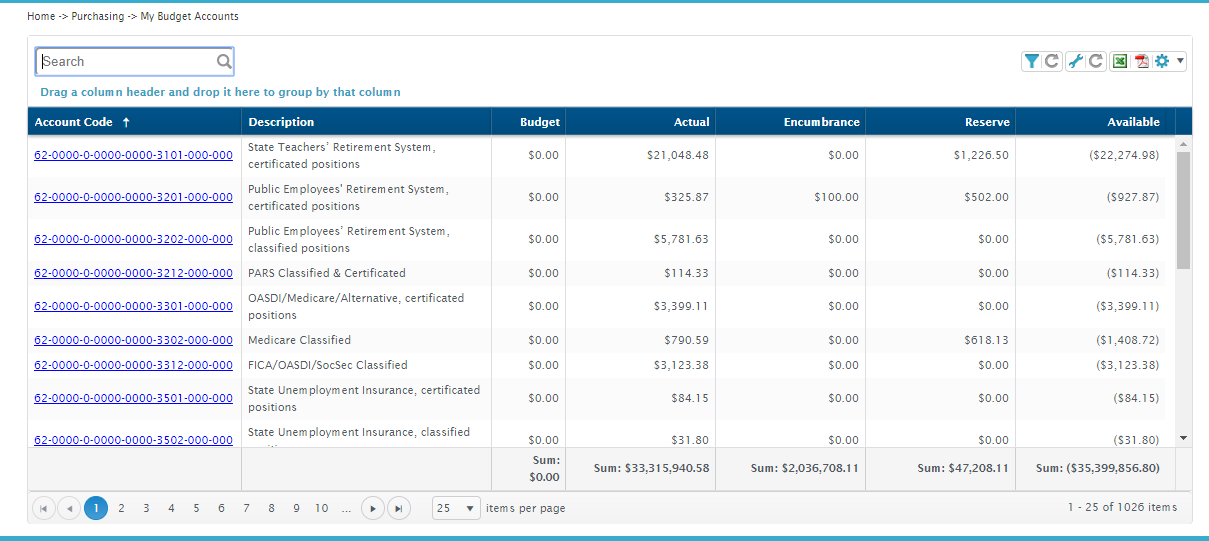Open the gear settings icon
The height and width of the screenshot is (541, 1209).
pos(1162,61)
